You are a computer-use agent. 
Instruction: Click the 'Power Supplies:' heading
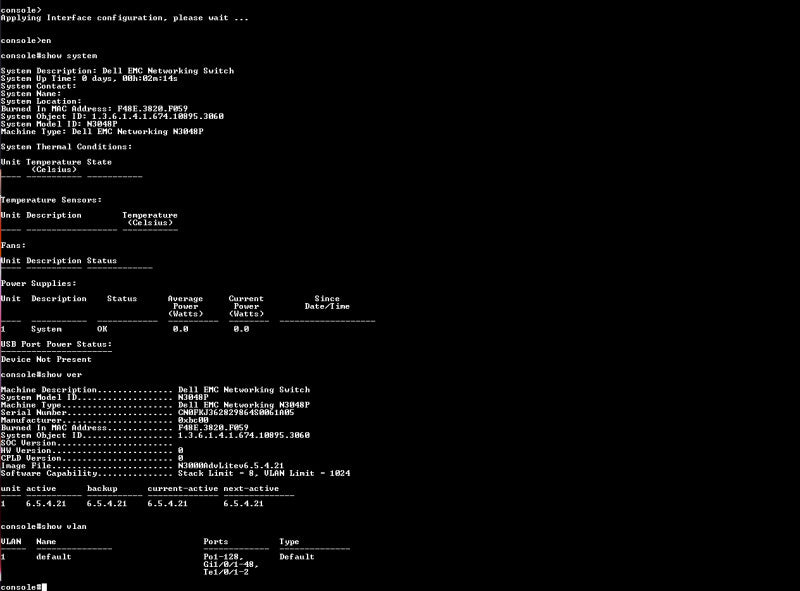coord(39,283)
